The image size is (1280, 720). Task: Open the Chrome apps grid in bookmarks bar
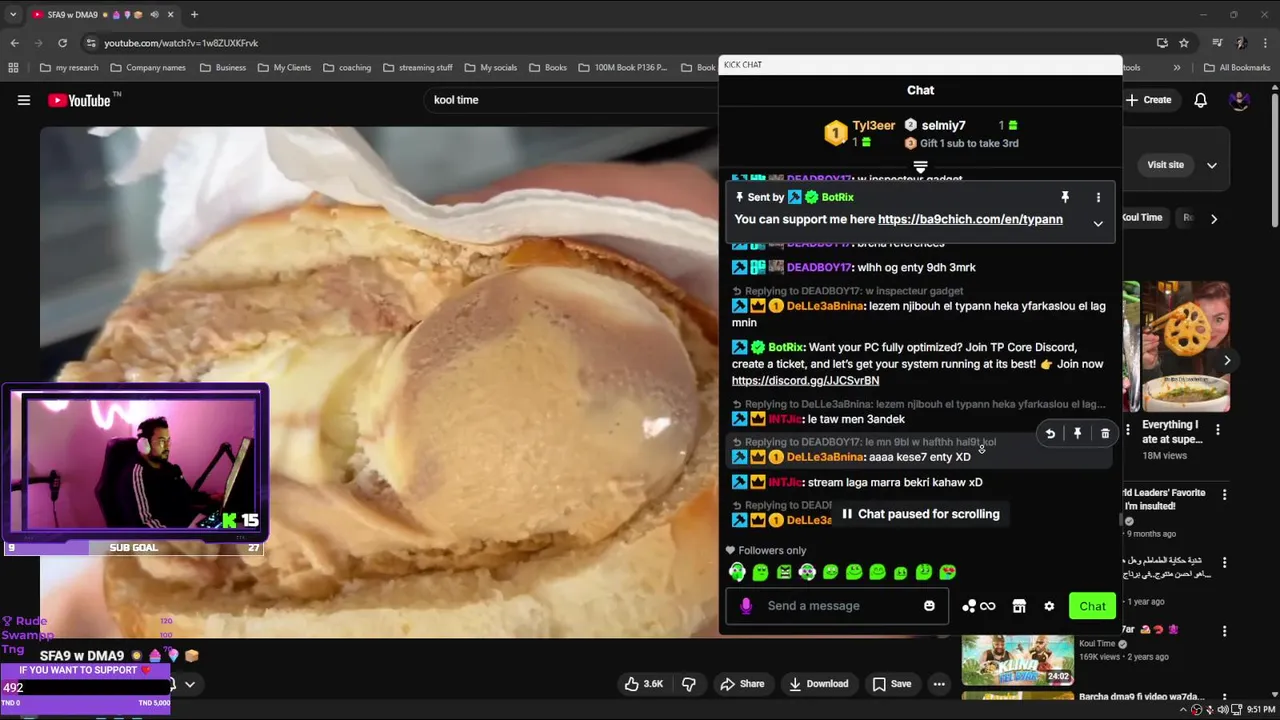click(13, 68)
